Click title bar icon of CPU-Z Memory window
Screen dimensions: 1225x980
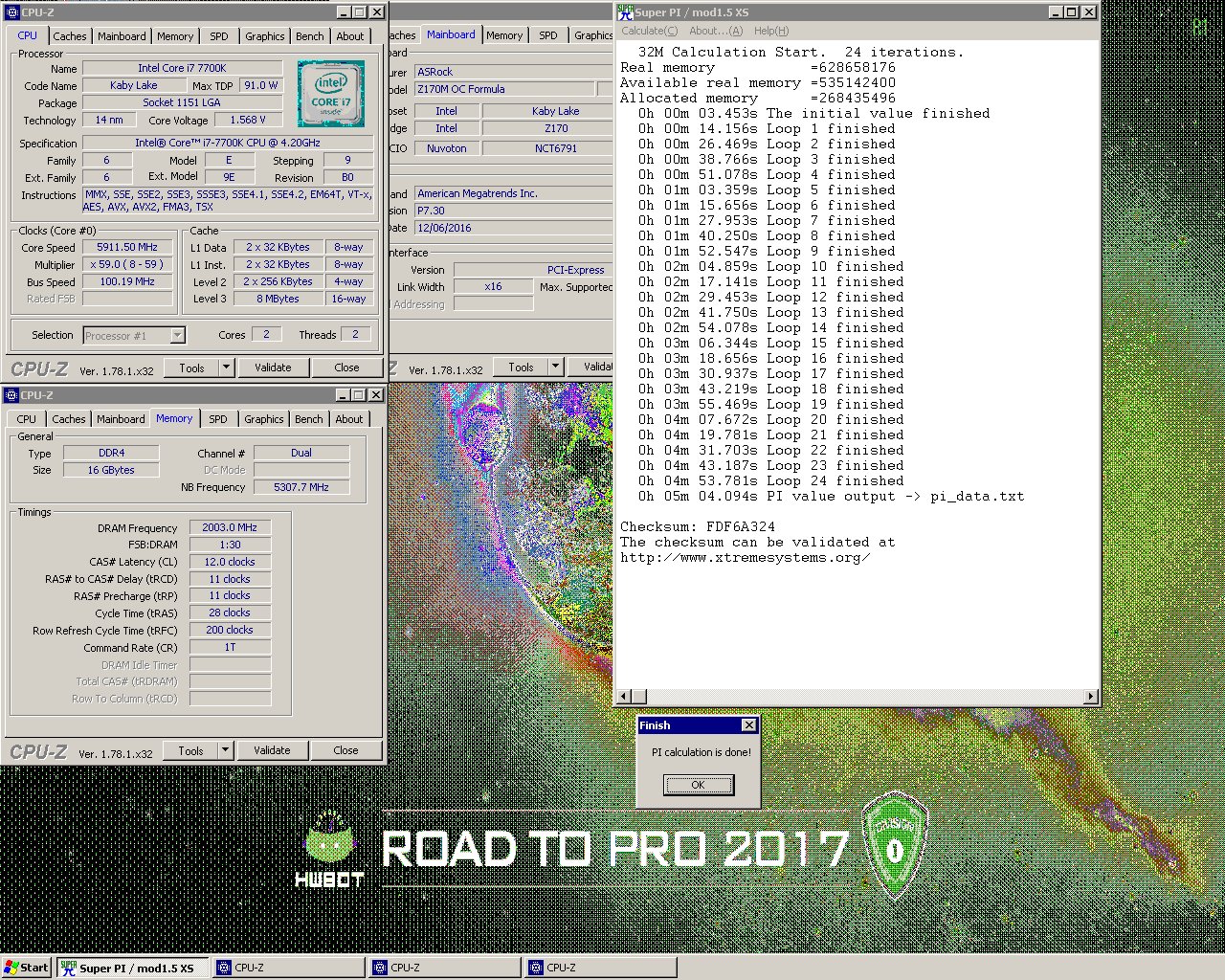(11, 395)
